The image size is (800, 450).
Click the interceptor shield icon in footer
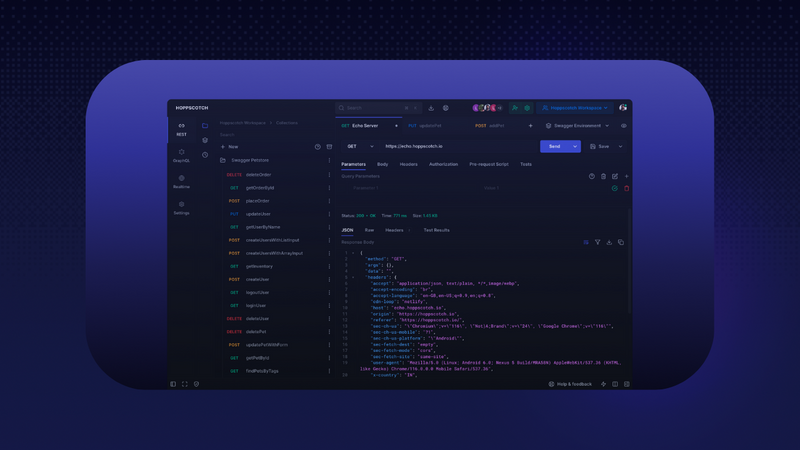196,384
